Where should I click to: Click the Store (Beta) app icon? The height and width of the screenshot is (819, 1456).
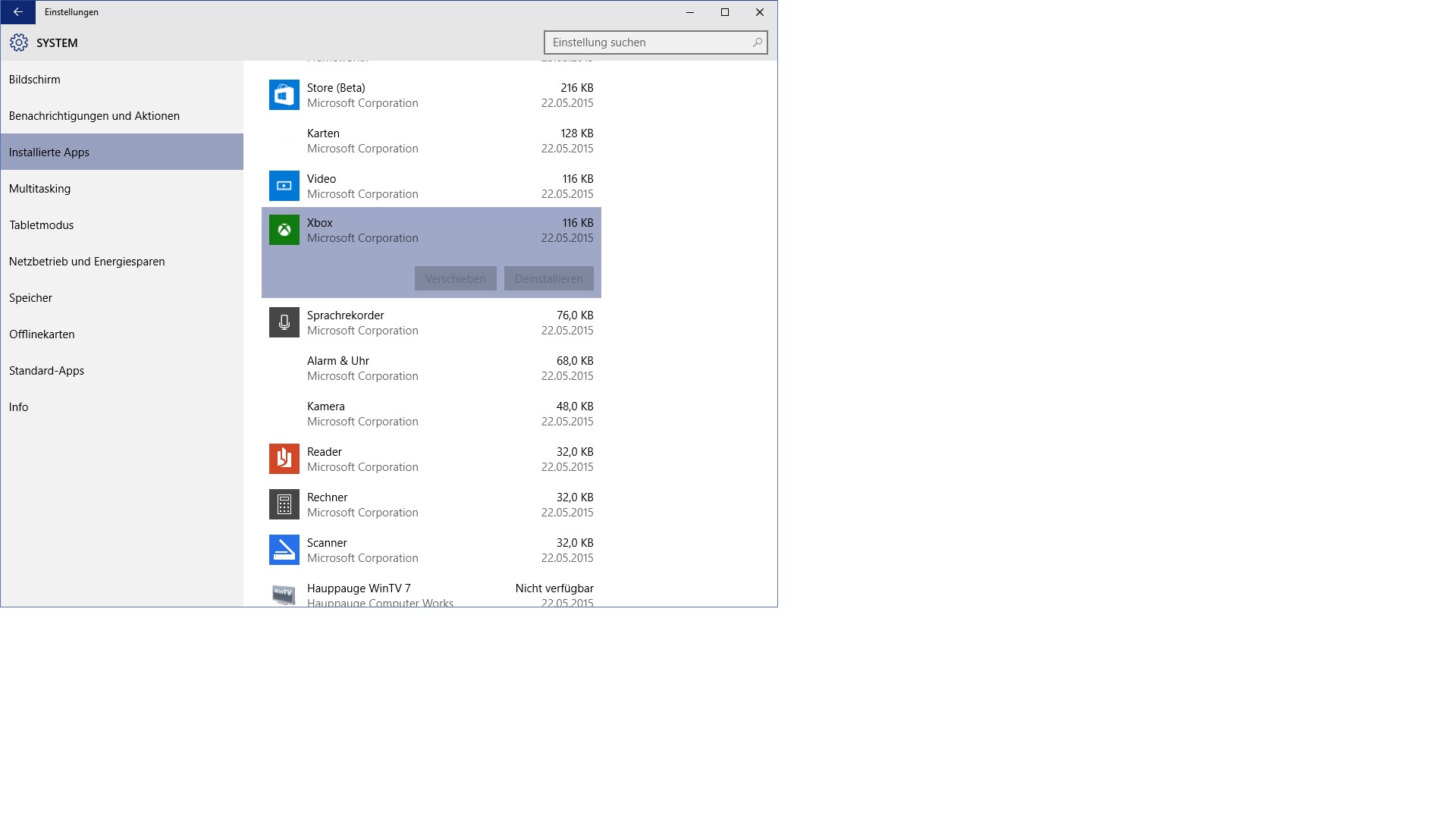coord(284,95)
